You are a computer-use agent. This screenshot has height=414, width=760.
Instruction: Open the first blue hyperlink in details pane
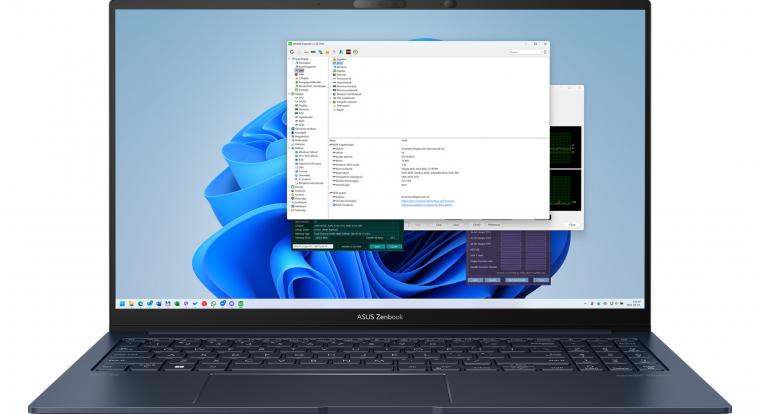(428, 201)
